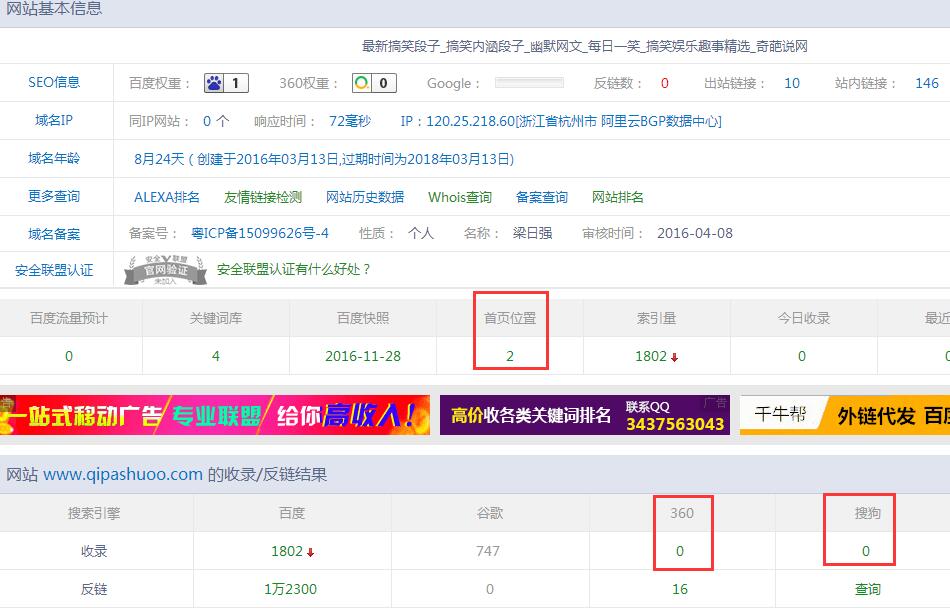This screenshot has height=610, width=950.
Task: Click the 域名IP row label
Action: click(x=54, y=121)
